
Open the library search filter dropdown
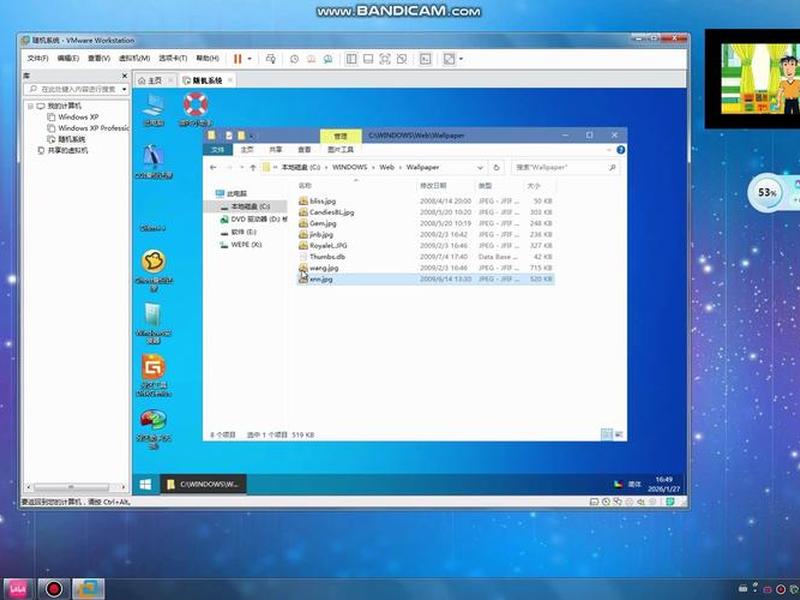click(x=124, y=89)
